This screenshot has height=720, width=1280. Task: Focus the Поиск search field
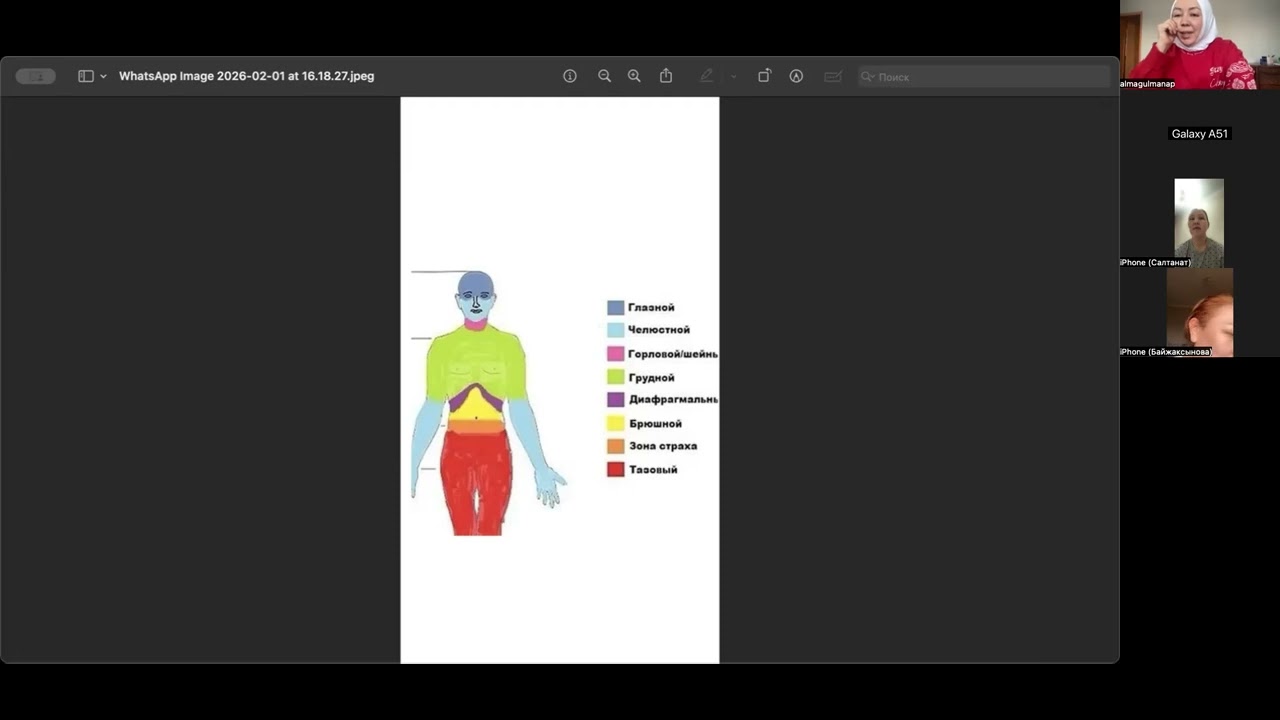tap(984, 76)
